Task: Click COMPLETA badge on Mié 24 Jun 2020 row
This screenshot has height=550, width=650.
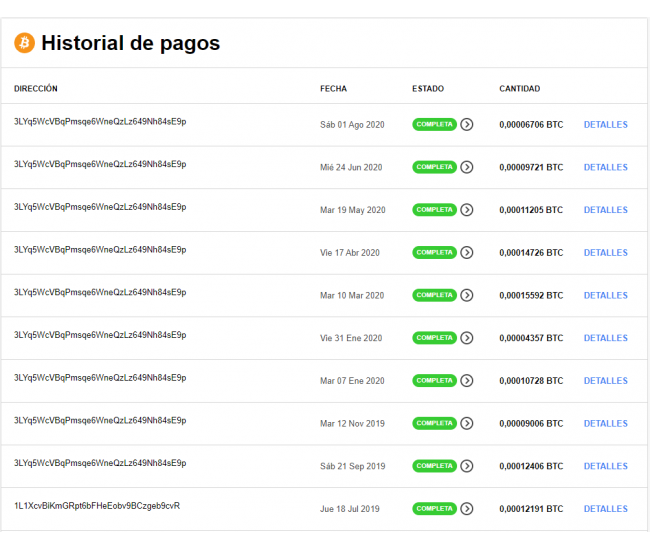Action: 434,167
